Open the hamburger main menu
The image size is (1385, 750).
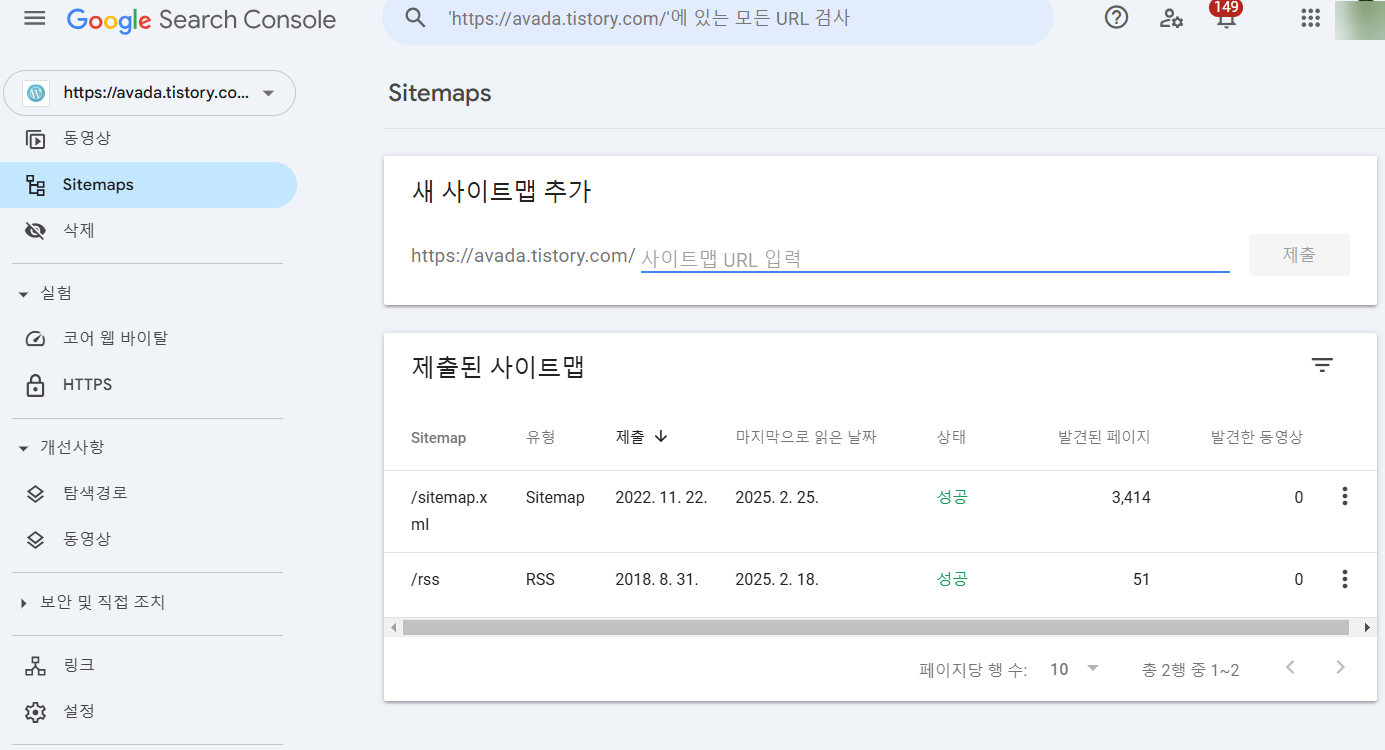pyautogui.click(x=35, y=18)
